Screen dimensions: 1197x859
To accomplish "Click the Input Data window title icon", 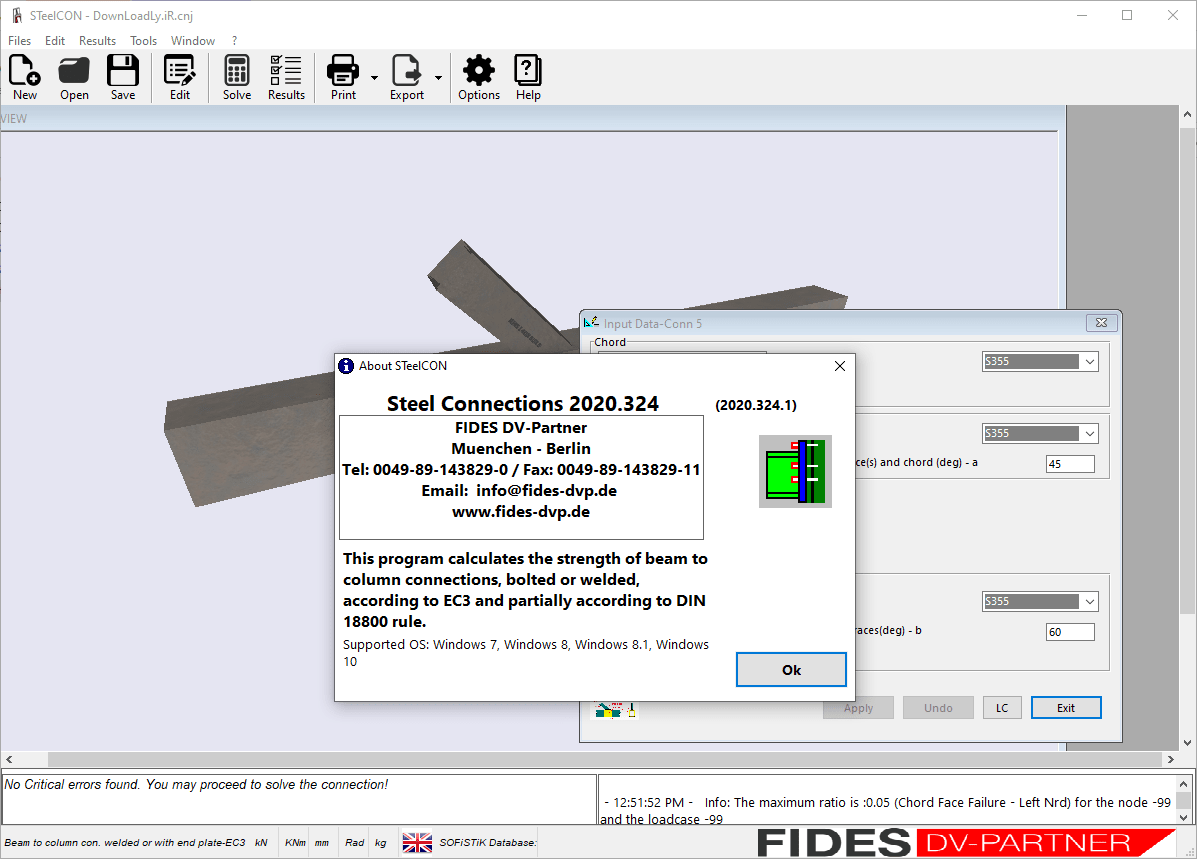I will tap(591, 323).
